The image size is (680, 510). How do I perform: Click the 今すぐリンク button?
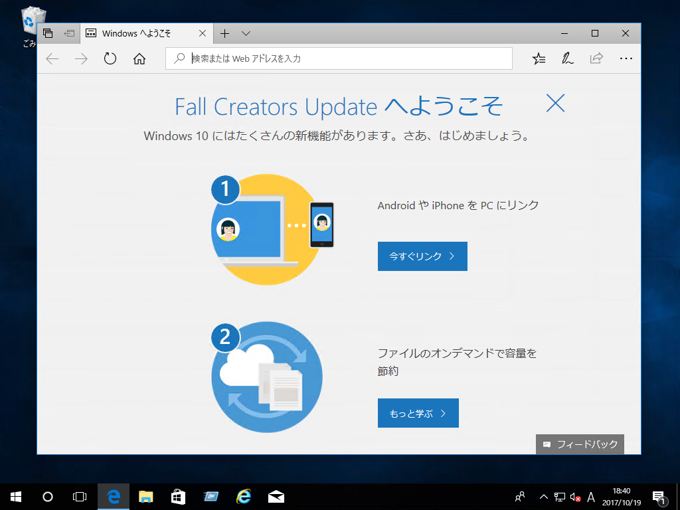click(x=422, y=256)
